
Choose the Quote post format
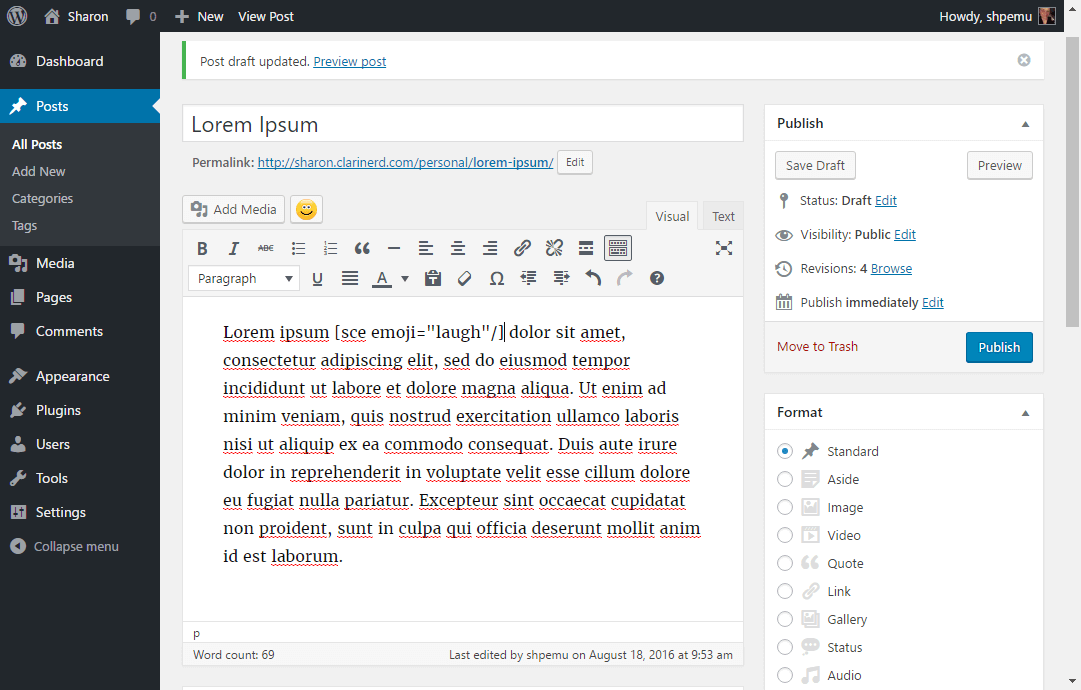785,563
